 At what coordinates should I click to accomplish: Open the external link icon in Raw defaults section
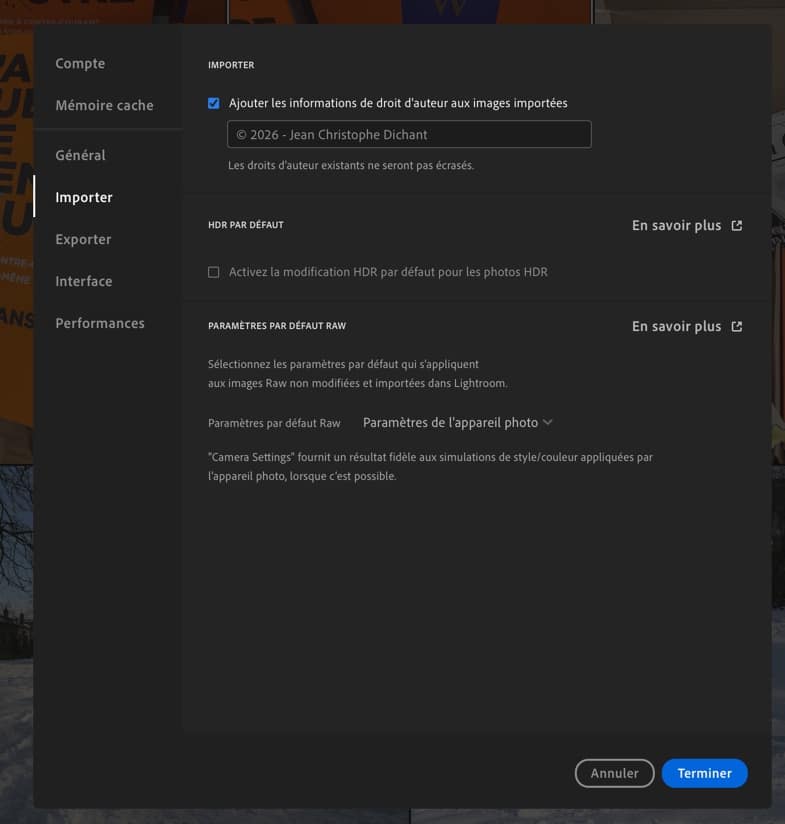pyautogui.click(x=737, y=327)
